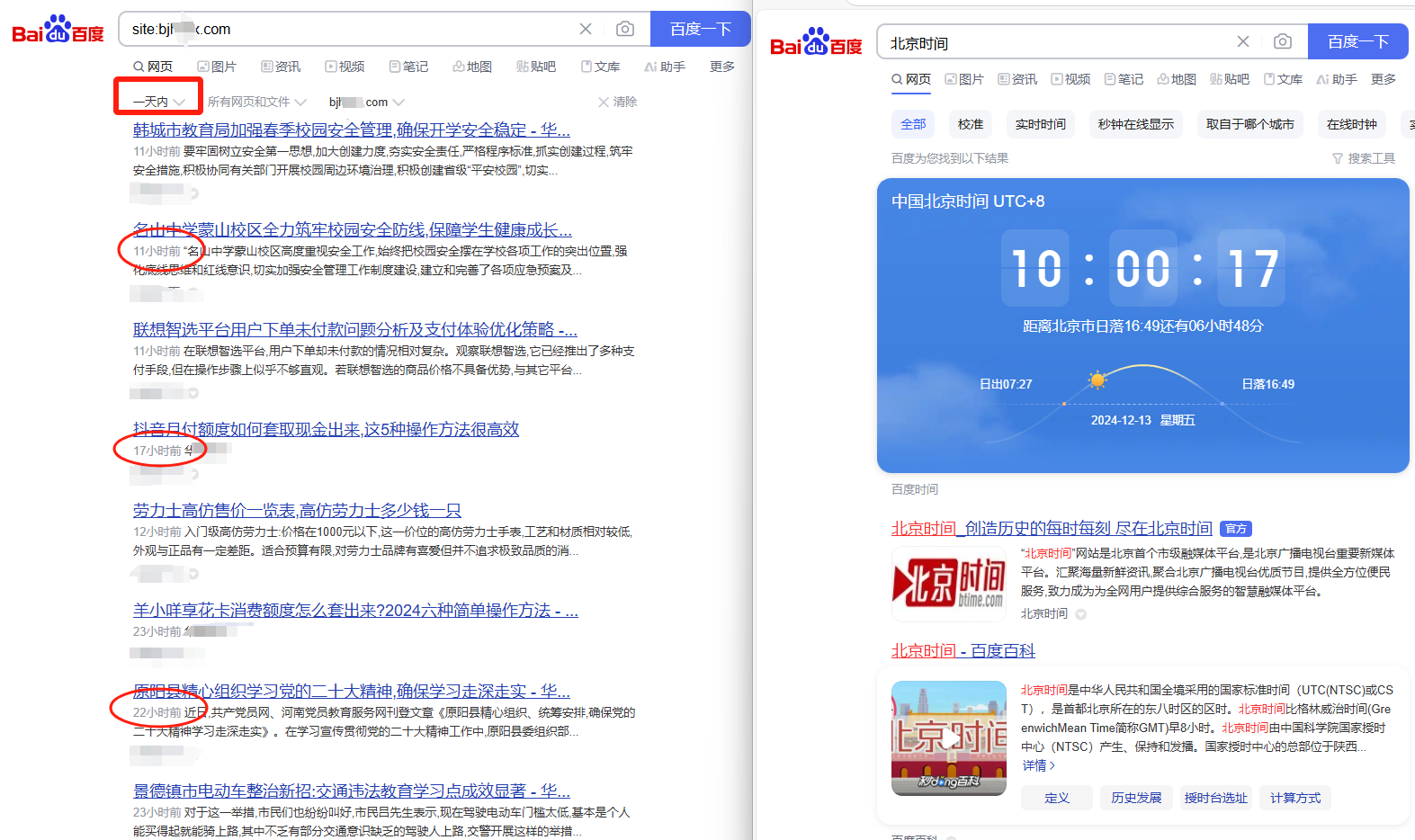Expand the 所有网页和文件 file type dropdown
This screenshot has width=1415, height=840.
256,102
